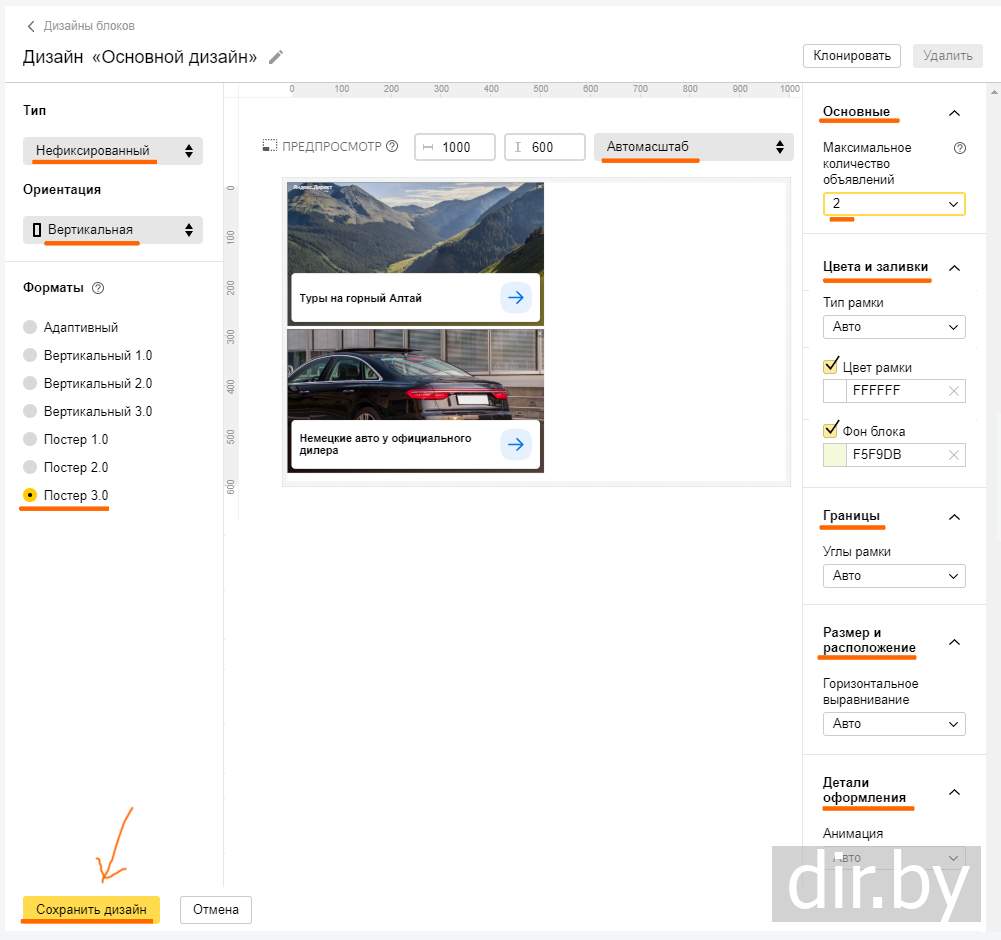
Task: Pick the Постер 1.0 format
Action: pos(30,440)
